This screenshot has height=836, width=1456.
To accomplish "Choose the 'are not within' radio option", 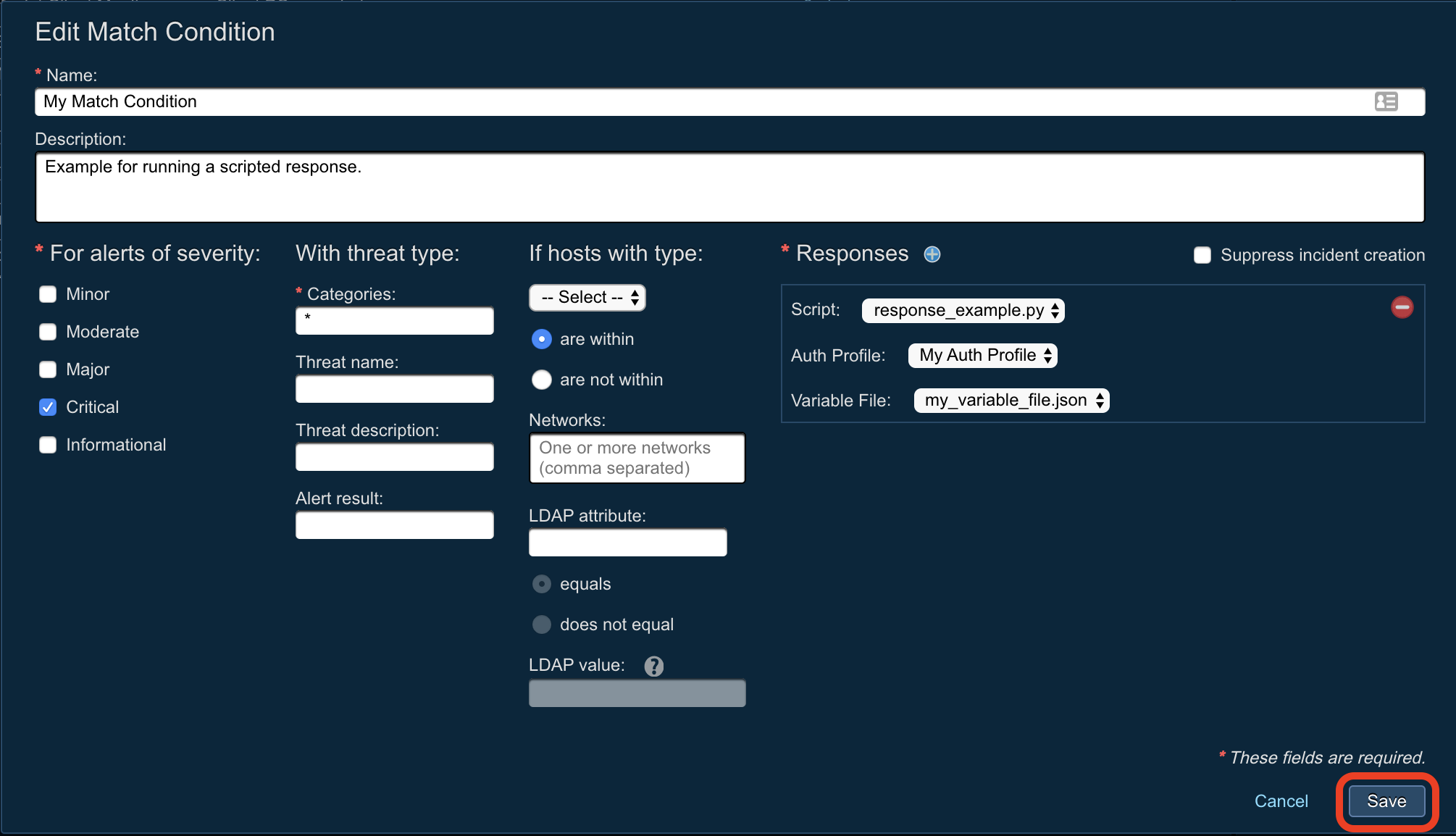I will pos(542,380).
